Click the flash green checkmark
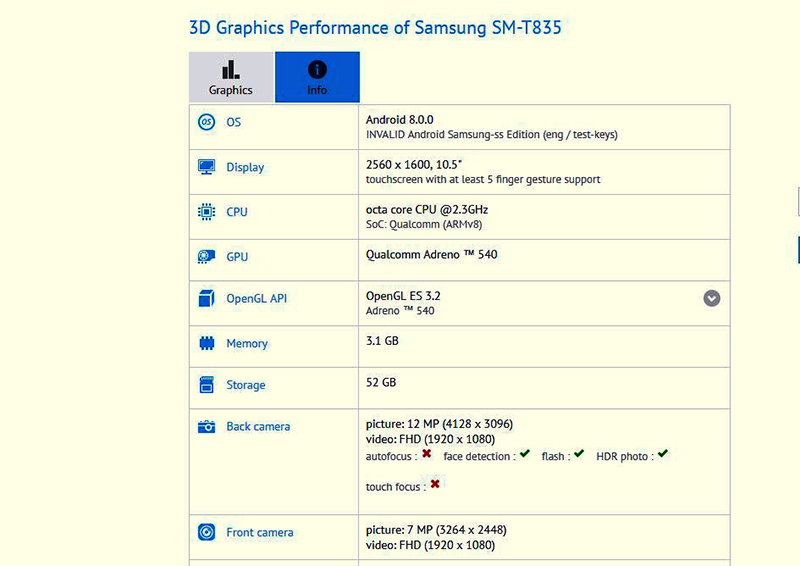This screenshot has height=566, width=800. [579, 453]
